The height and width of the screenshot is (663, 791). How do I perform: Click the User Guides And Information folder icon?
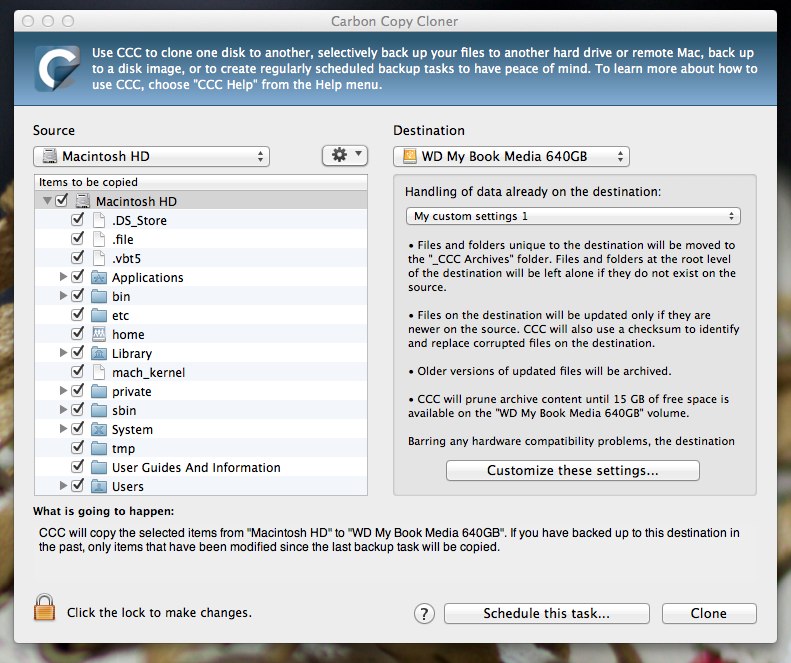pos(99,467)
